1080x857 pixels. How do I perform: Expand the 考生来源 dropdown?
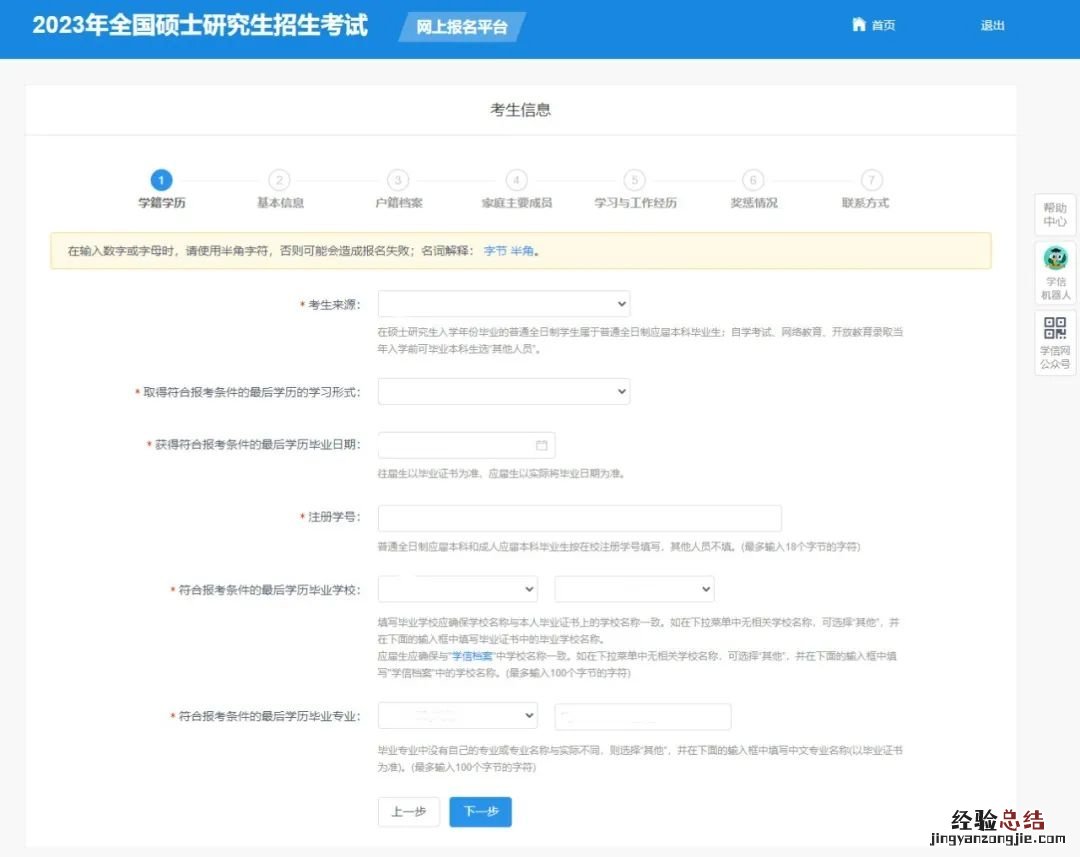coord(504,304)
